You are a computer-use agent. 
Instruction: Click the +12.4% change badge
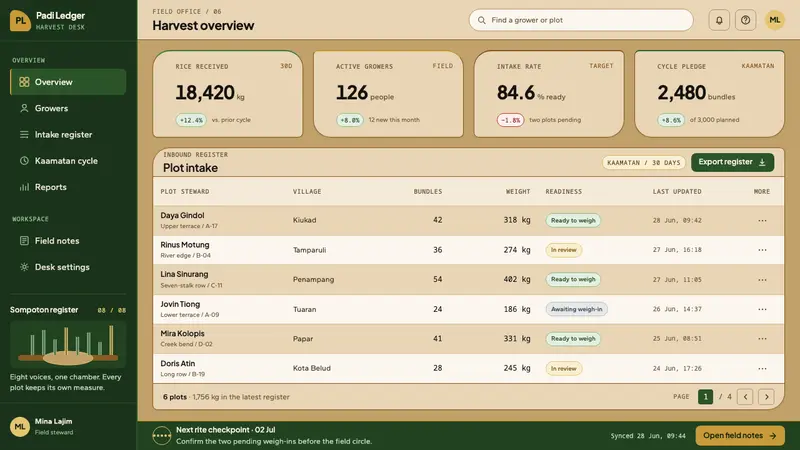(x=191, y=120)
